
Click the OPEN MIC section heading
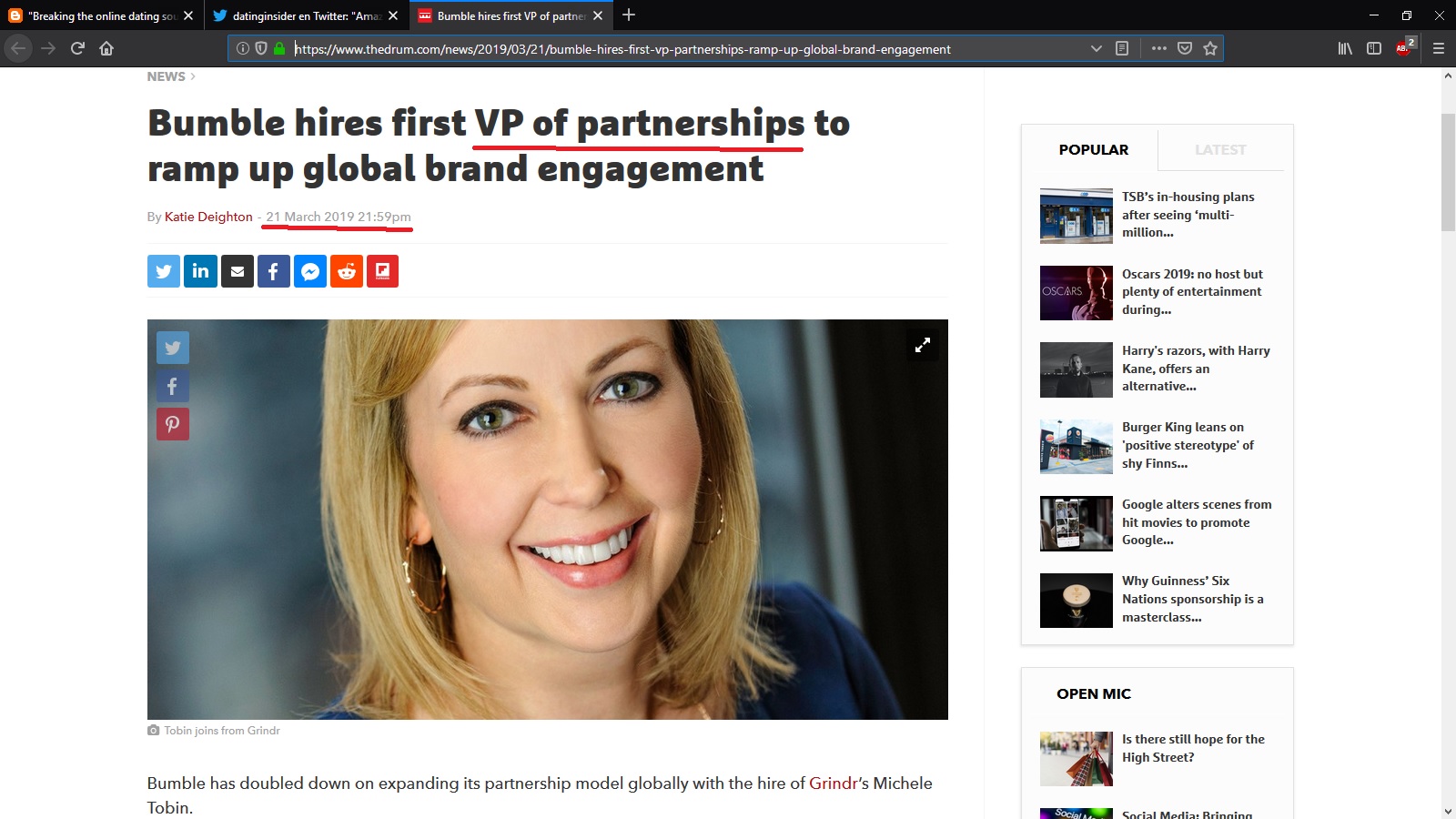(1094, 693)
